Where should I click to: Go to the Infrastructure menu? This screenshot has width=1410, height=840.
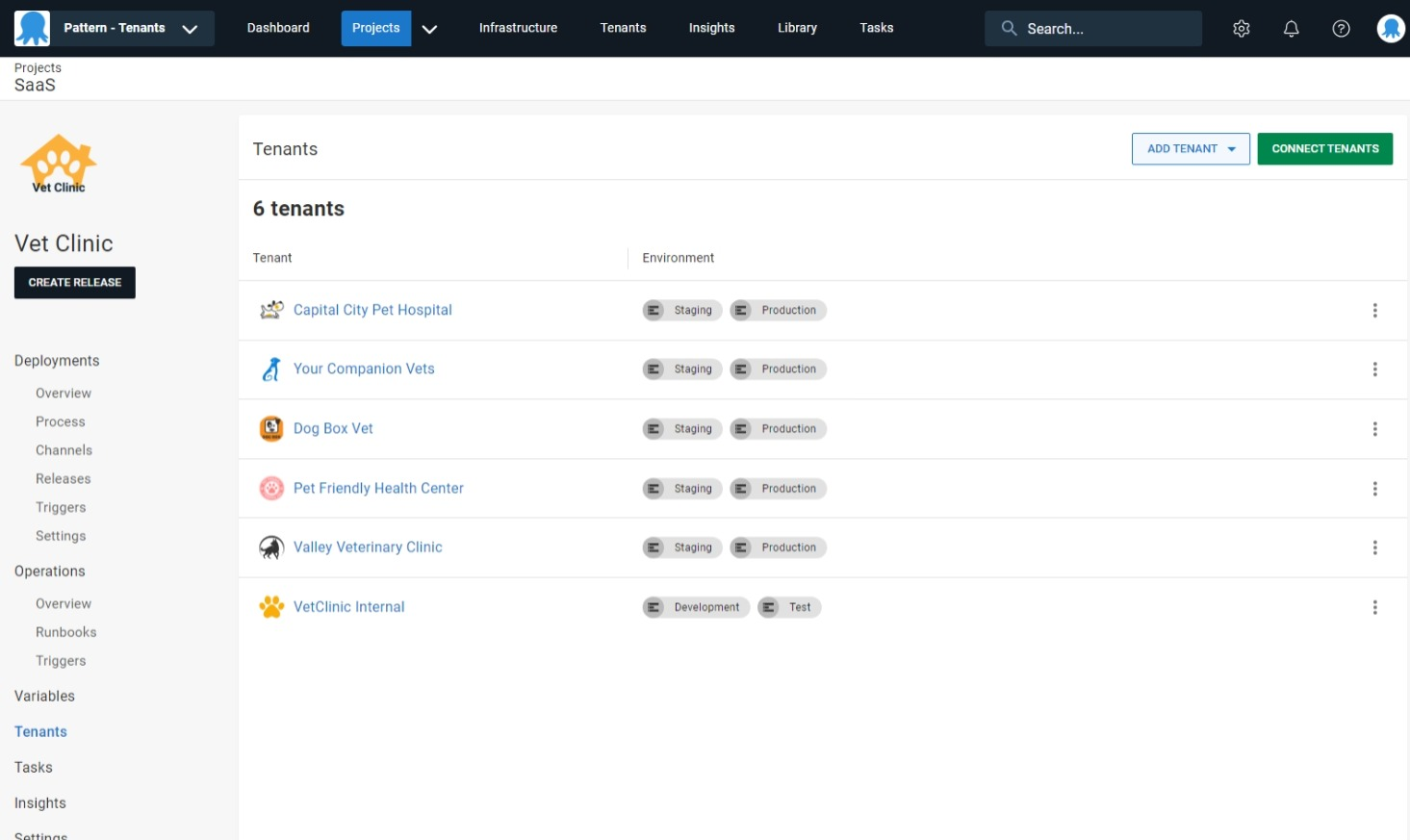coord(518,28)
